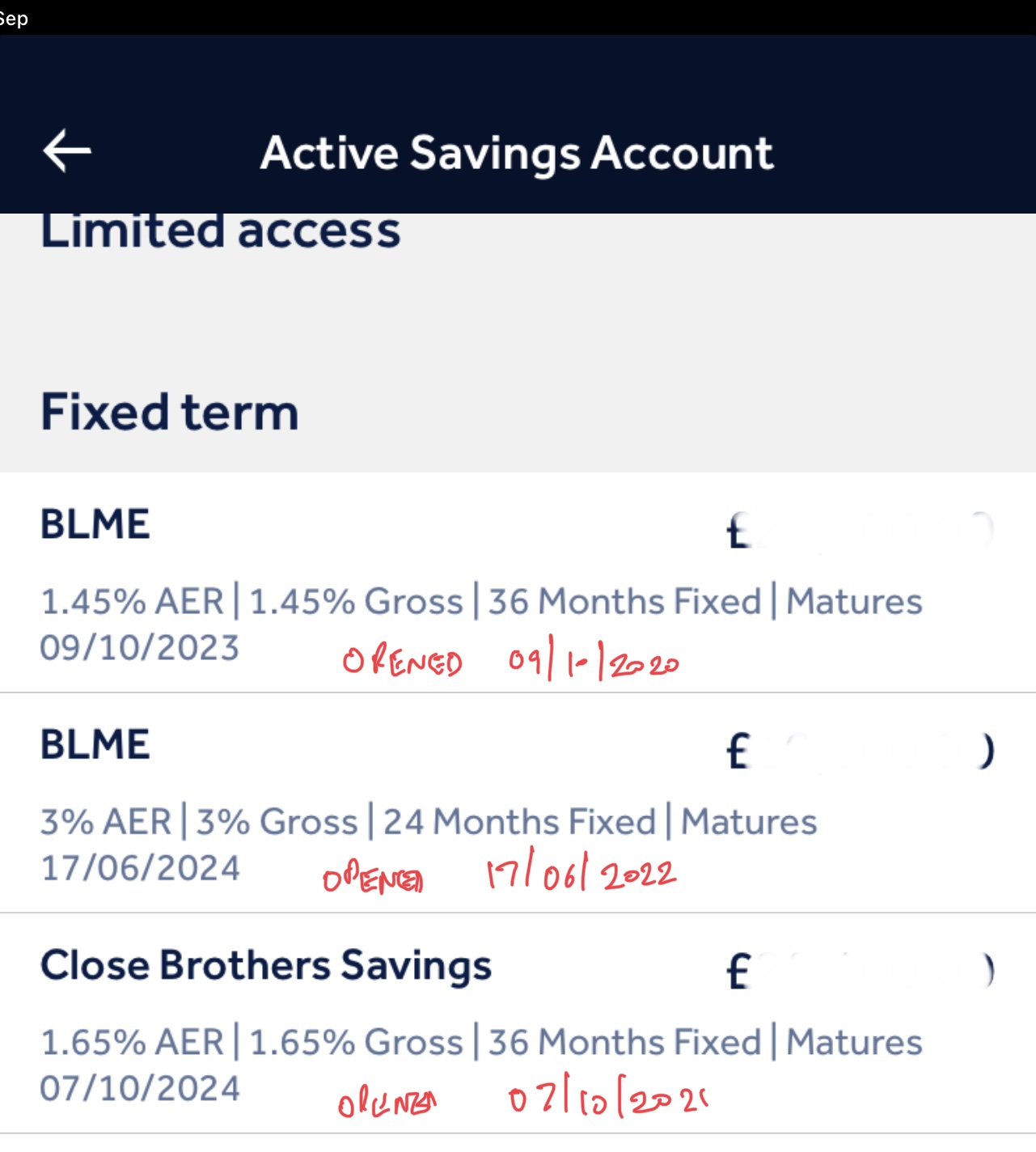Select the Fixed term section heading
The width and height of the screenshot is (1036, 1152).
[x=170, y=412]
